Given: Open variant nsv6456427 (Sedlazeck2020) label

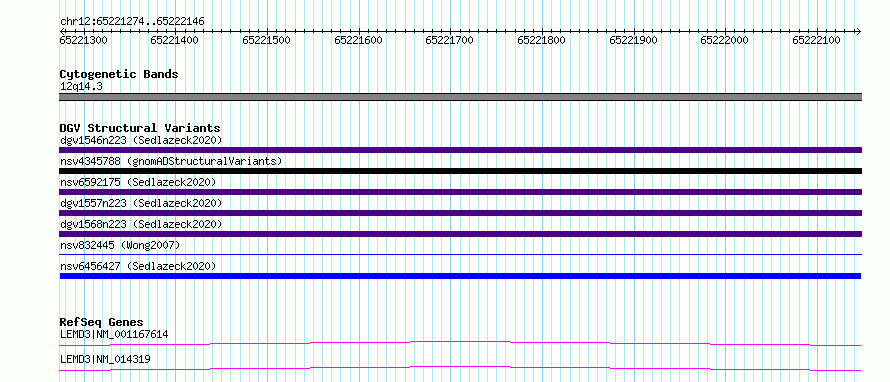Looking at the screenshot, I should 138,266.
